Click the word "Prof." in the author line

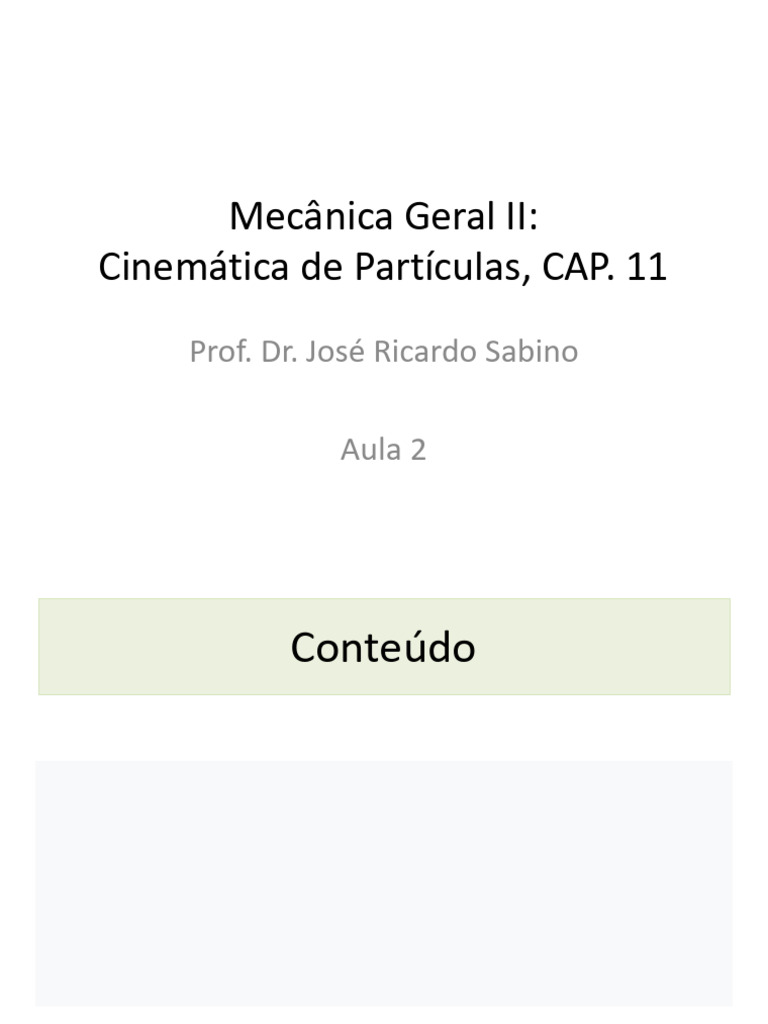click(x=221, y=351)
